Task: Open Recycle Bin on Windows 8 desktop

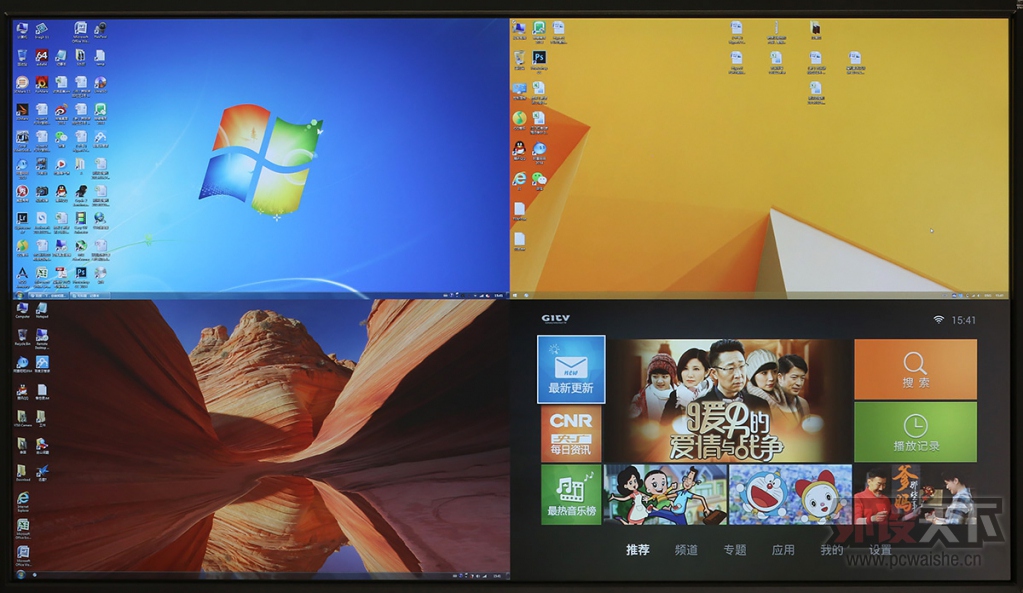Action: pyautogui.click(x=519, y=57)
